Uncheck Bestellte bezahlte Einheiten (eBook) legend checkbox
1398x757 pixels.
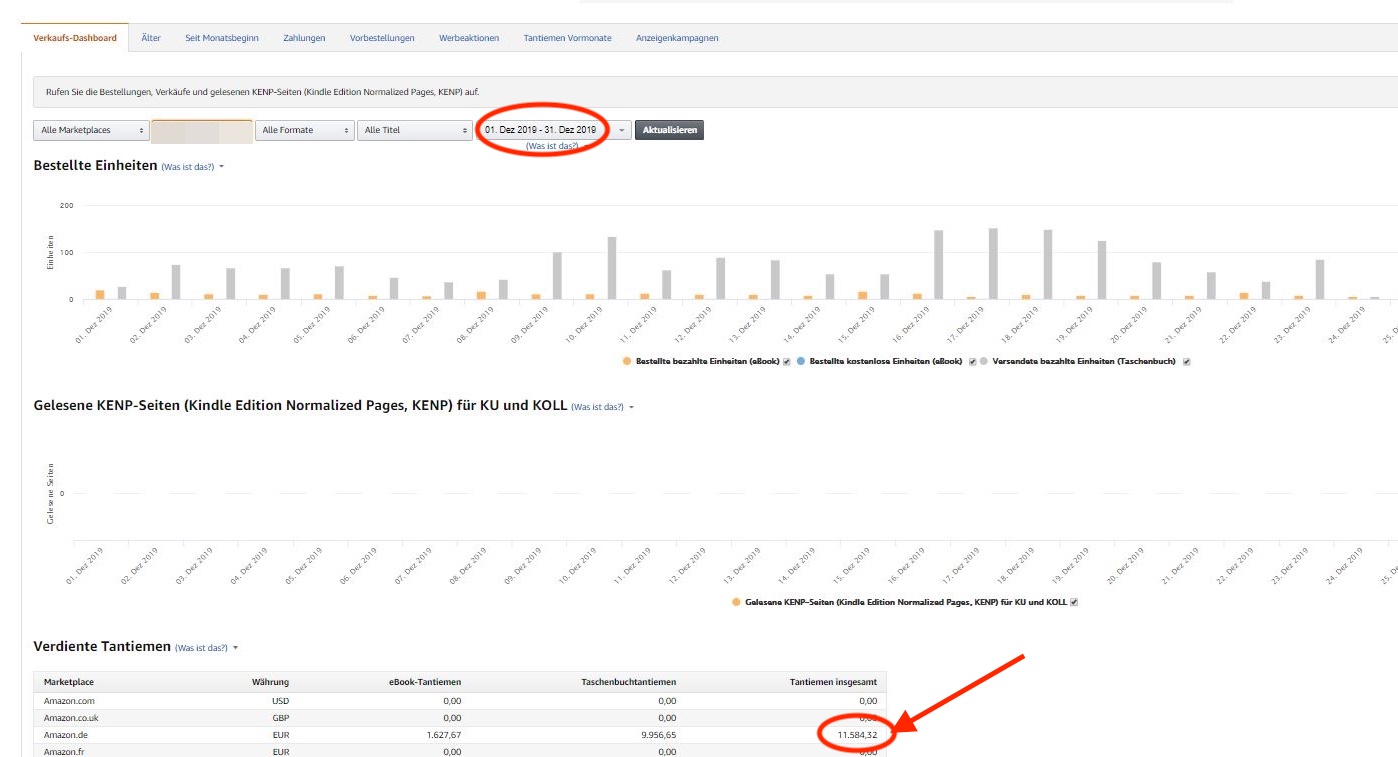(787, 361)
